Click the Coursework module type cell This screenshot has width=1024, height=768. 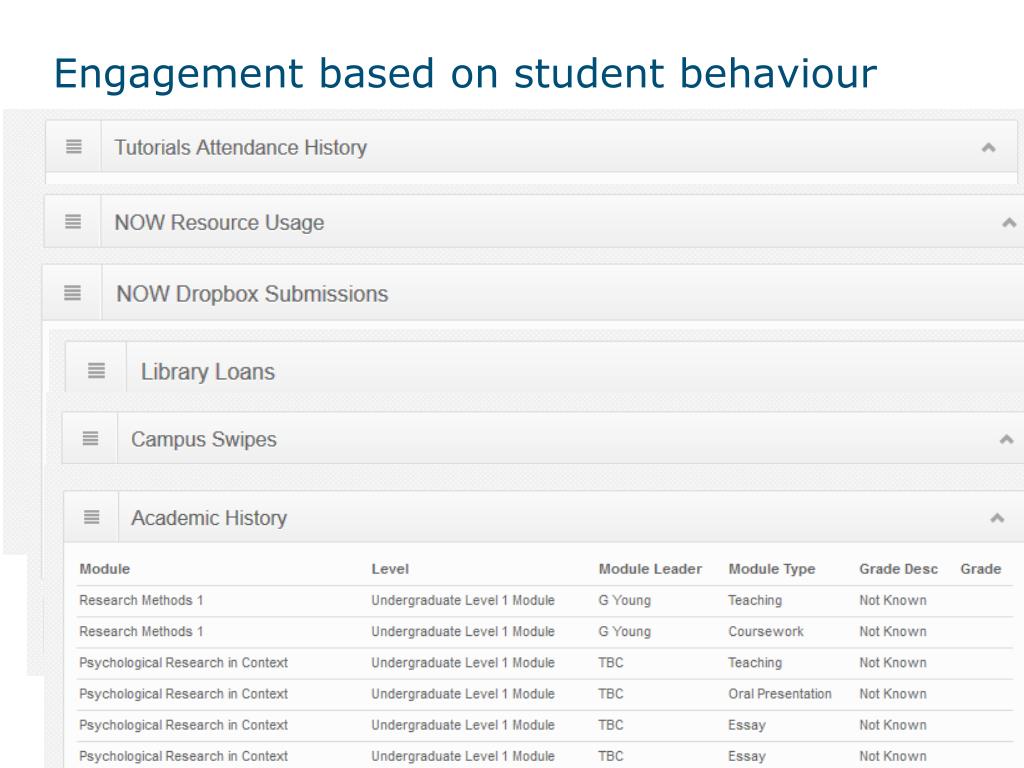coord(766,632)
